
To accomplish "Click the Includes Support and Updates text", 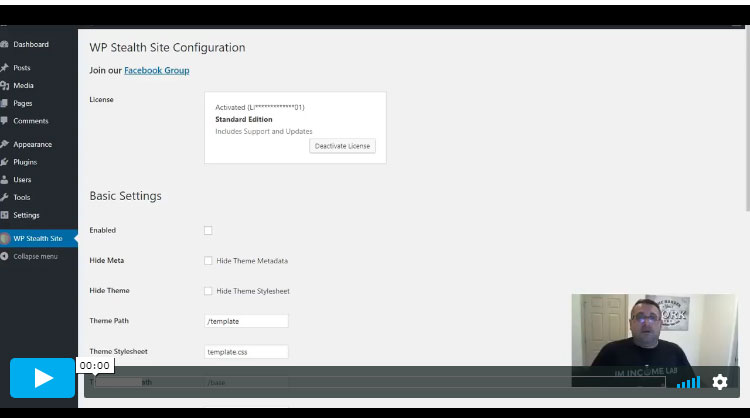I will pyautogui.click(x=264, y=131).
